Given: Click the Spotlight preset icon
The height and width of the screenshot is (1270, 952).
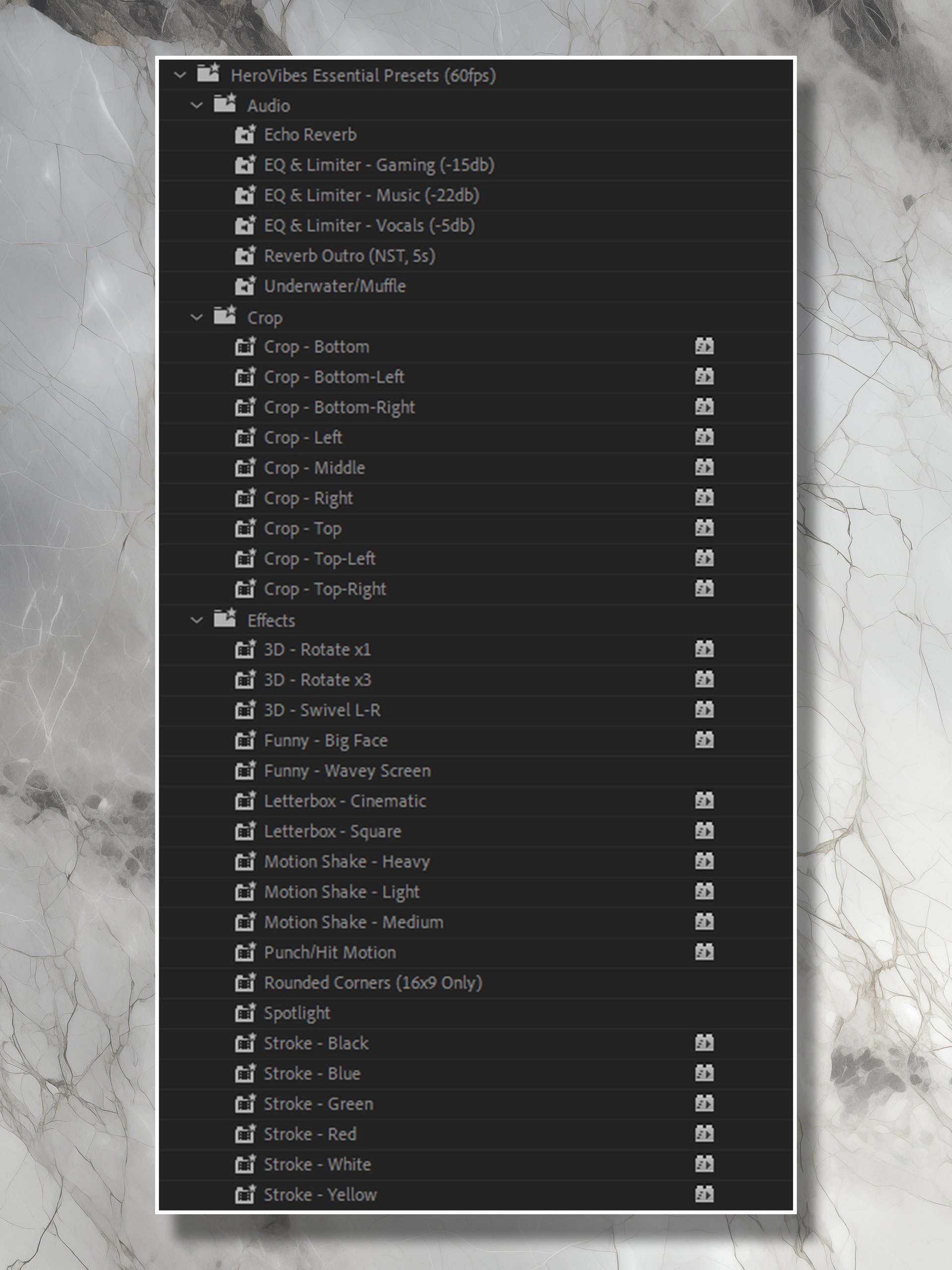Looking at the screenshot, I should coord(245,1013).
